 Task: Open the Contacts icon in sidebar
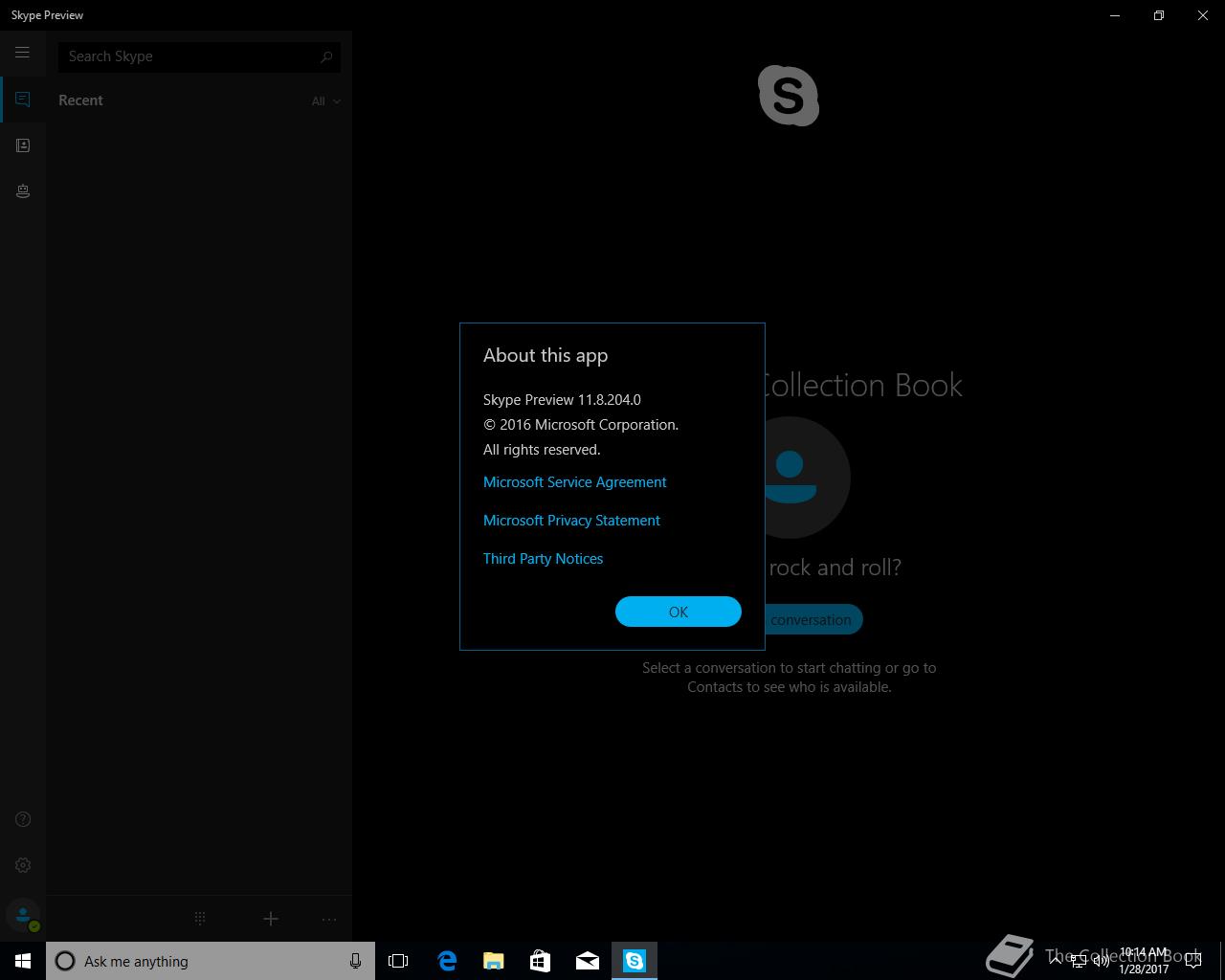tap(23, 145)
